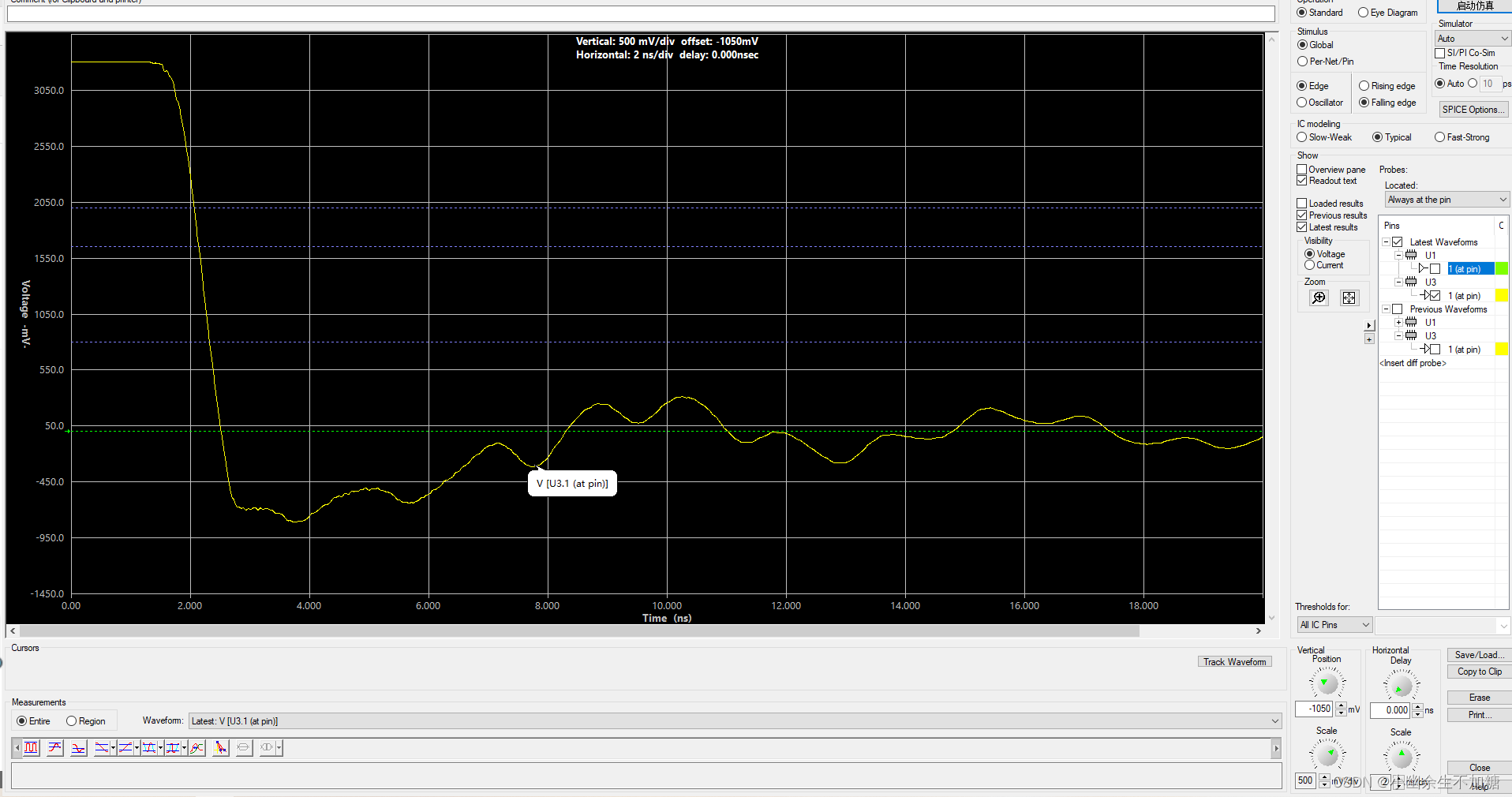
Task: Click the pulse width measurement icon with arrows
Action: click(x=149, y=747)
